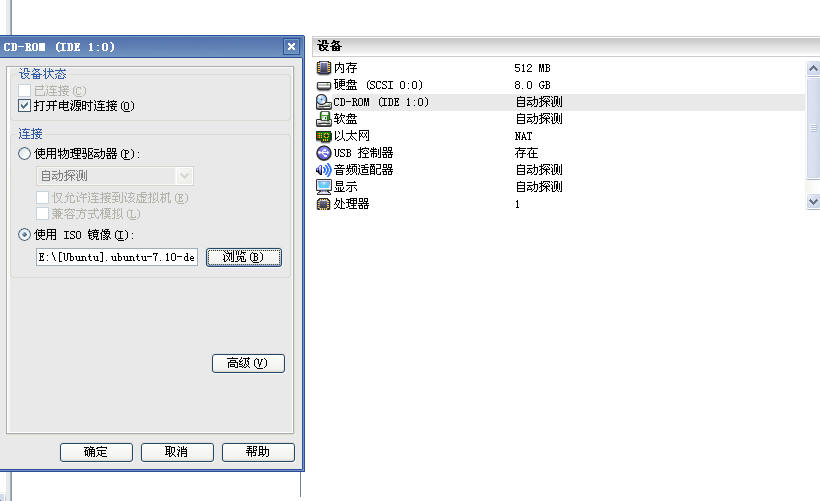This screenshot has width=820, height=501.
Task: Select the 音频适配器 row label
Action: point(363,169)
